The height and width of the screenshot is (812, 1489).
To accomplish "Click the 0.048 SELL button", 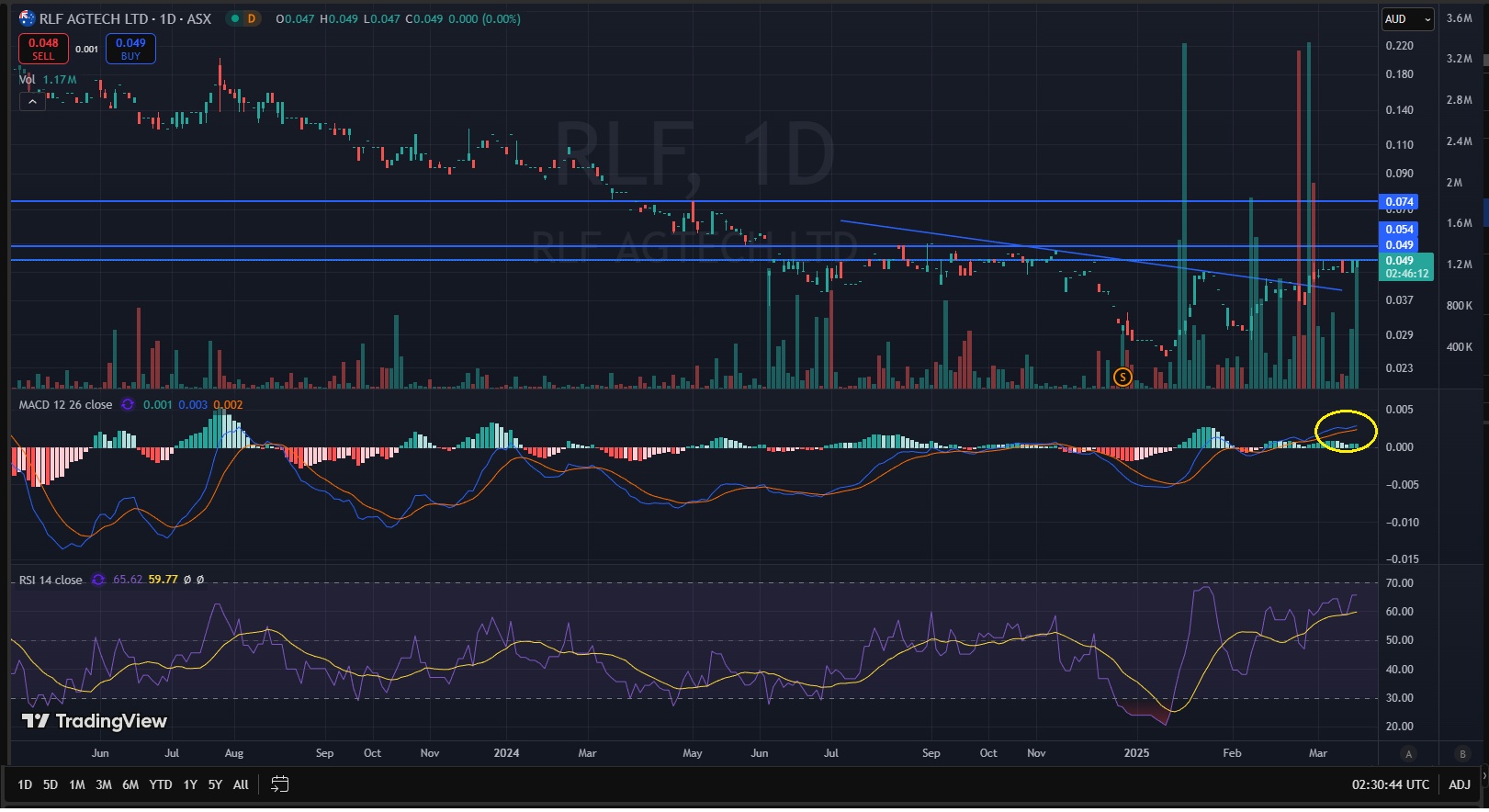I will click(x=43, y=49).
